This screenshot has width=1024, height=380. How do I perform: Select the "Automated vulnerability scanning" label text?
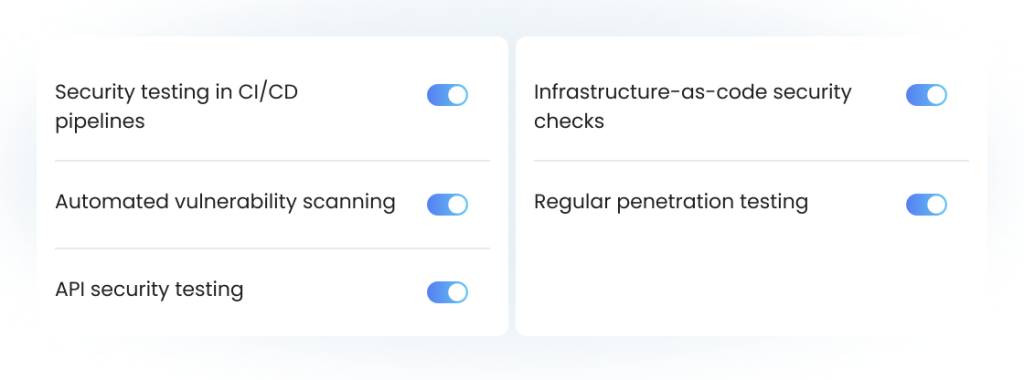225,202
